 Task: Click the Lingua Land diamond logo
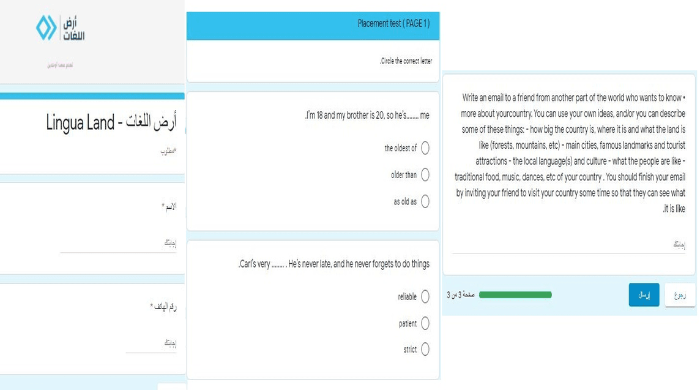coord(46,28)
